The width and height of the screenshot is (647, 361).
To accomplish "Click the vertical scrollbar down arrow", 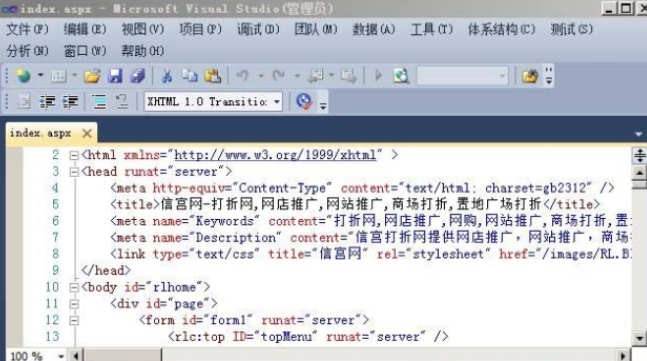I will 639,339.
